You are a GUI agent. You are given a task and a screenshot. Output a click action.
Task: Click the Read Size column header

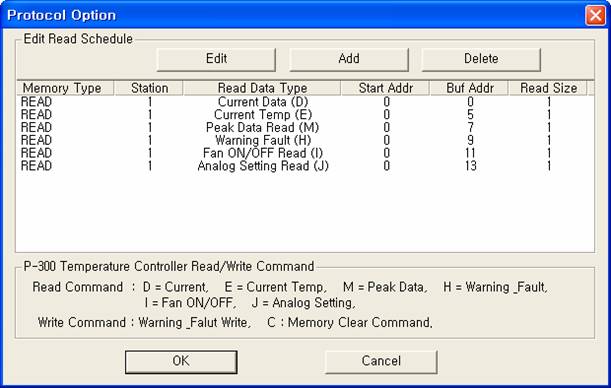[548, 88]
